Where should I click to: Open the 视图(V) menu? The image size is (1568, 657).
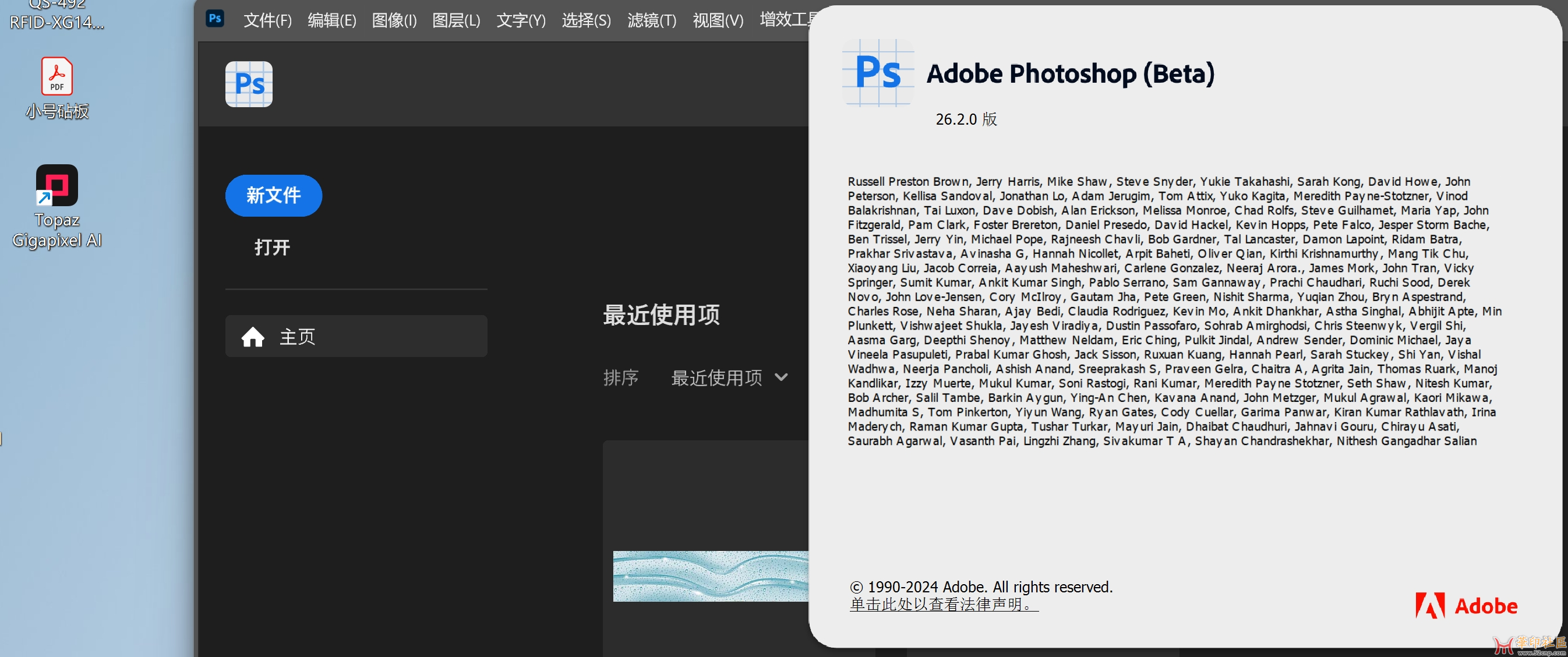(718, 21)
